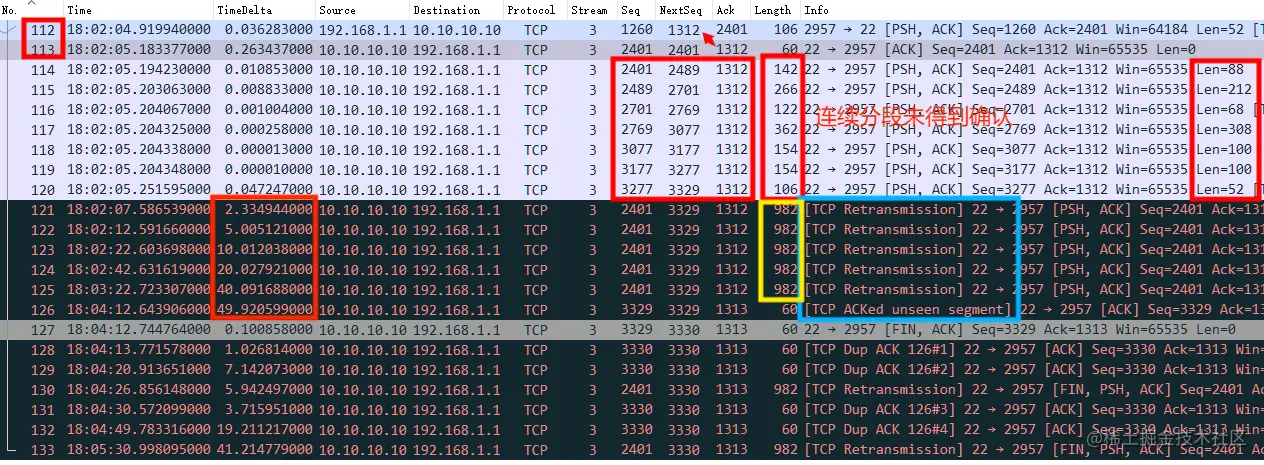This screenshot has width=1264, height=465.
Task: Click TimeDelta value 41.214779000
Action: 263,450
